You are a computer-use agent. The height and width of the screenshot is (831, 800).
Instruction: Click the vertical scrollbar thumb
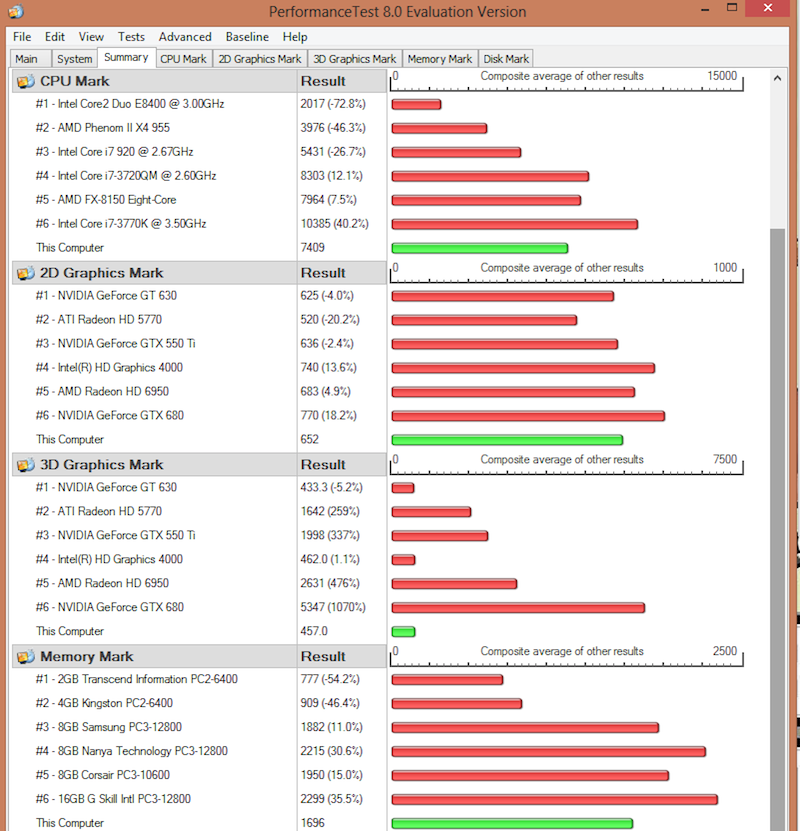click(x=777, y=529)
